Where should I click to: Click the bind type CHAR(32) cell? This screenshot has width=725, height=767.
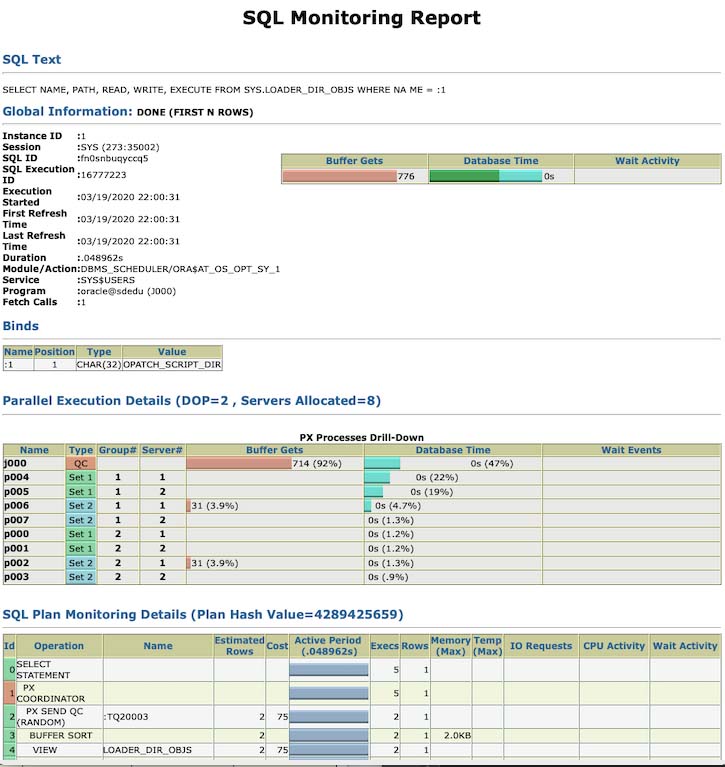point(99,364)
